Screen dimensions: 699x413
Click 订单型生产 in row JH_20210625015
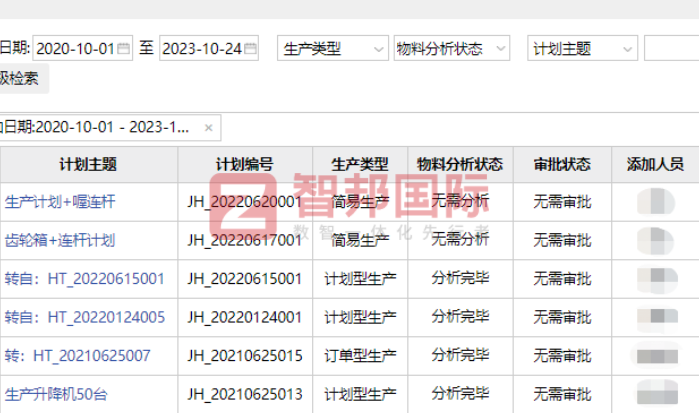(x=360, y=355)
